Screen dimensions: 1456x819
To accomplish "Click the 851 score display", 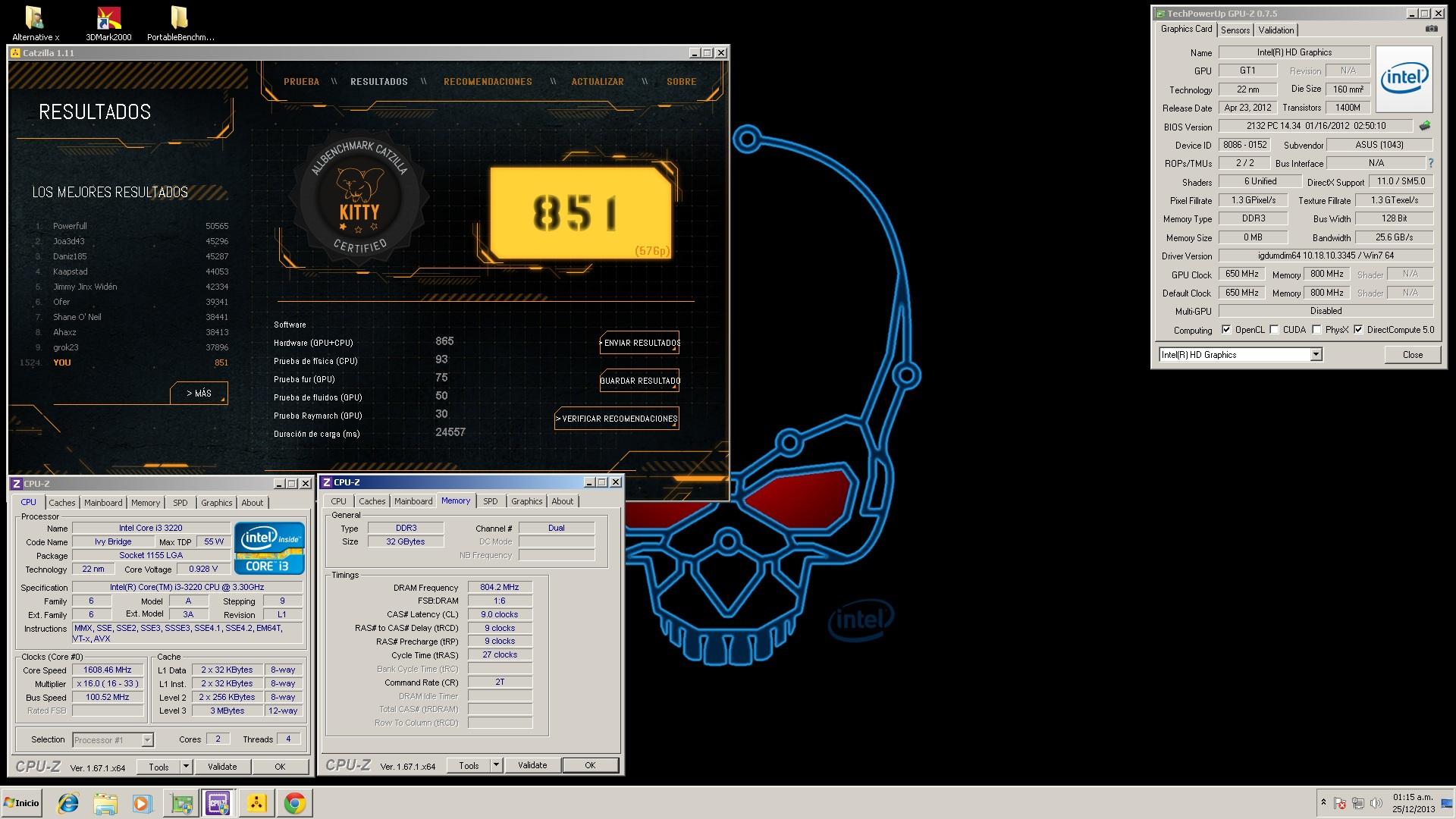I will point(580,213).
